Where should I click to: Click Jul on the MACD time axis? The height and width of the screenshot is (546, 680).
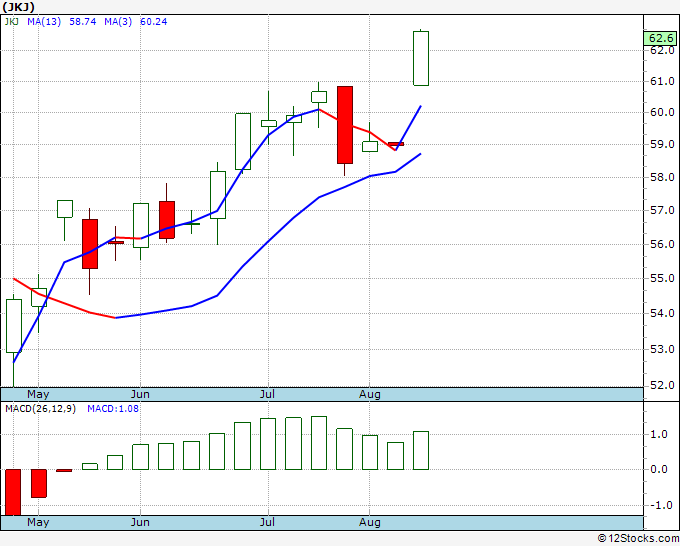[x=267, y=522]
